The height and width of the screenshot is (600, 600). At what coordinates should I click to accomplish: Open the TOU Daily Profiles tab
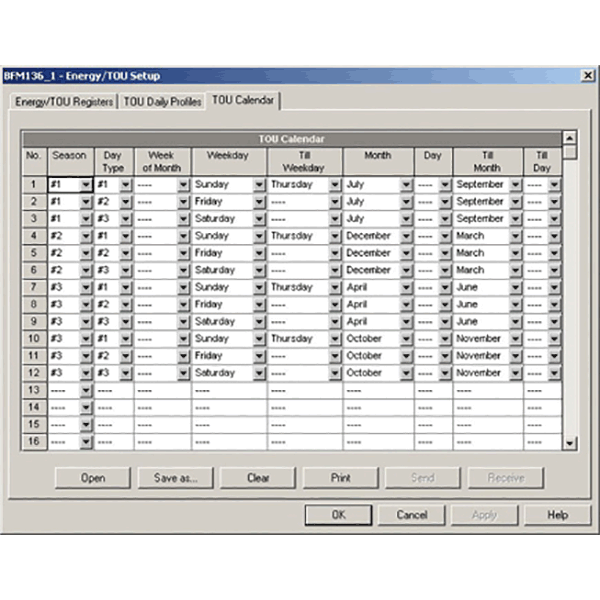pos(162,101)
